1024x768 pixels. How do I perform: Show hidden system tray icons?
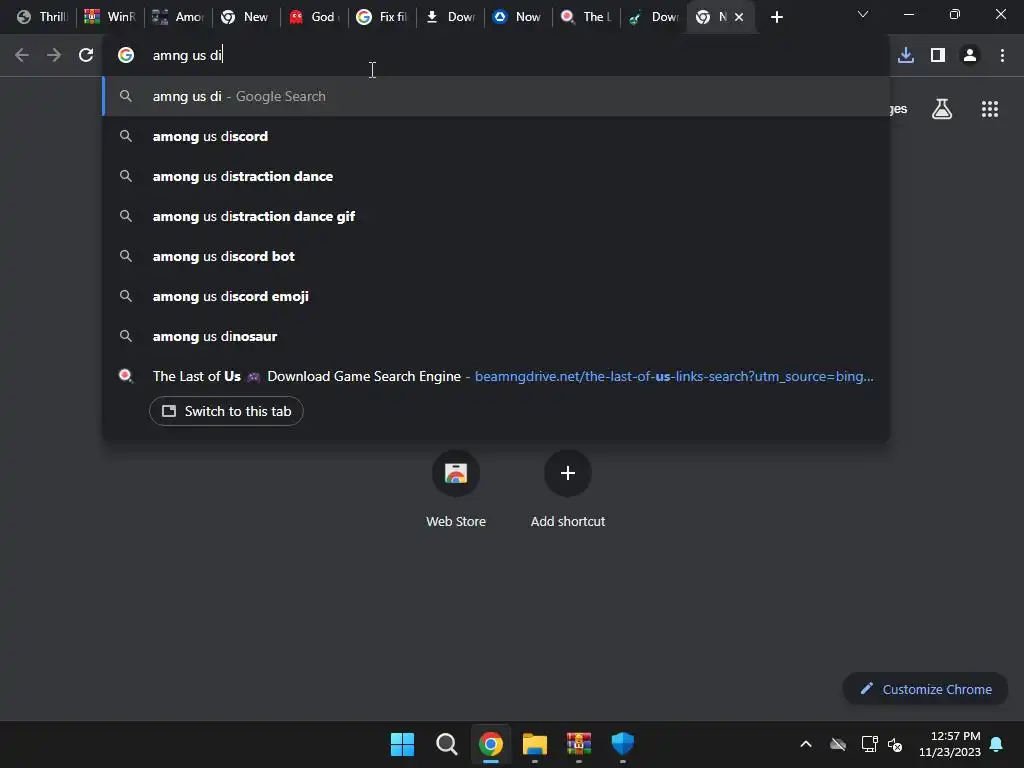pos(806,744)
